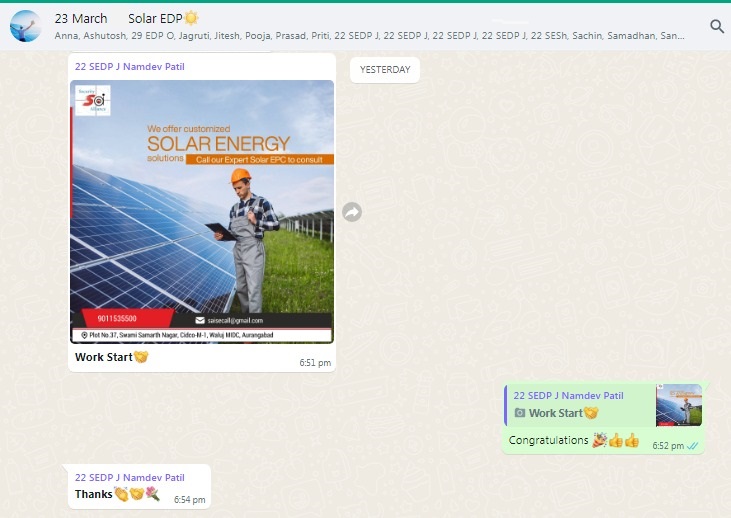731x518 pixels.
Task: Click the mail icon in the poster
Action: 200,320
